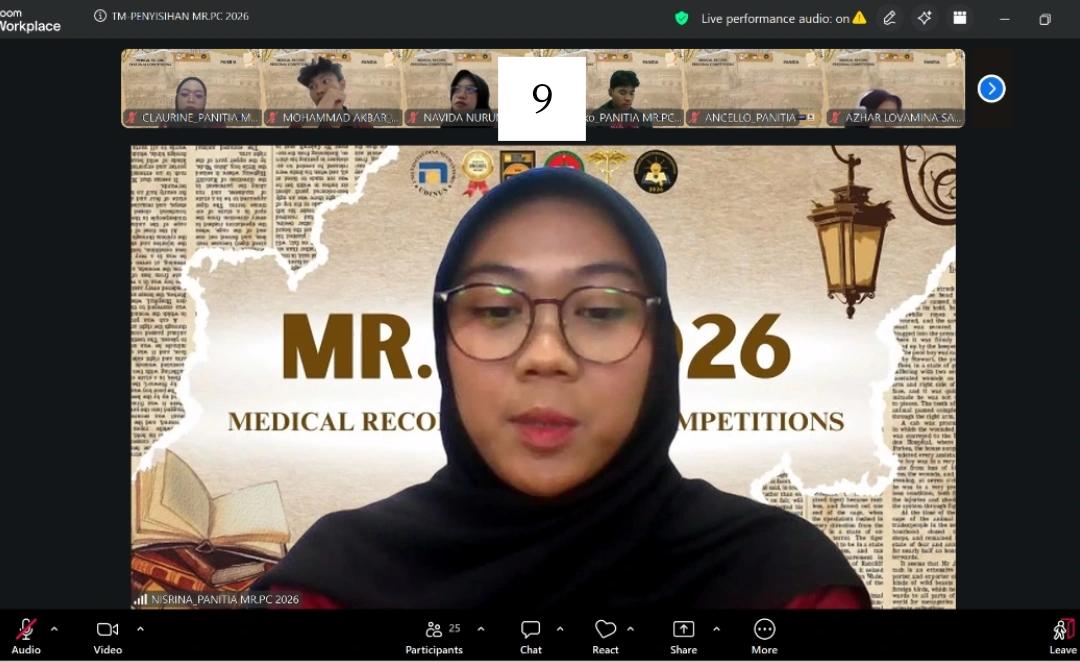1080x662 pixels.
Task: Select ANCELLO_PANITIA video thumbnail
Action: point(754,88)
